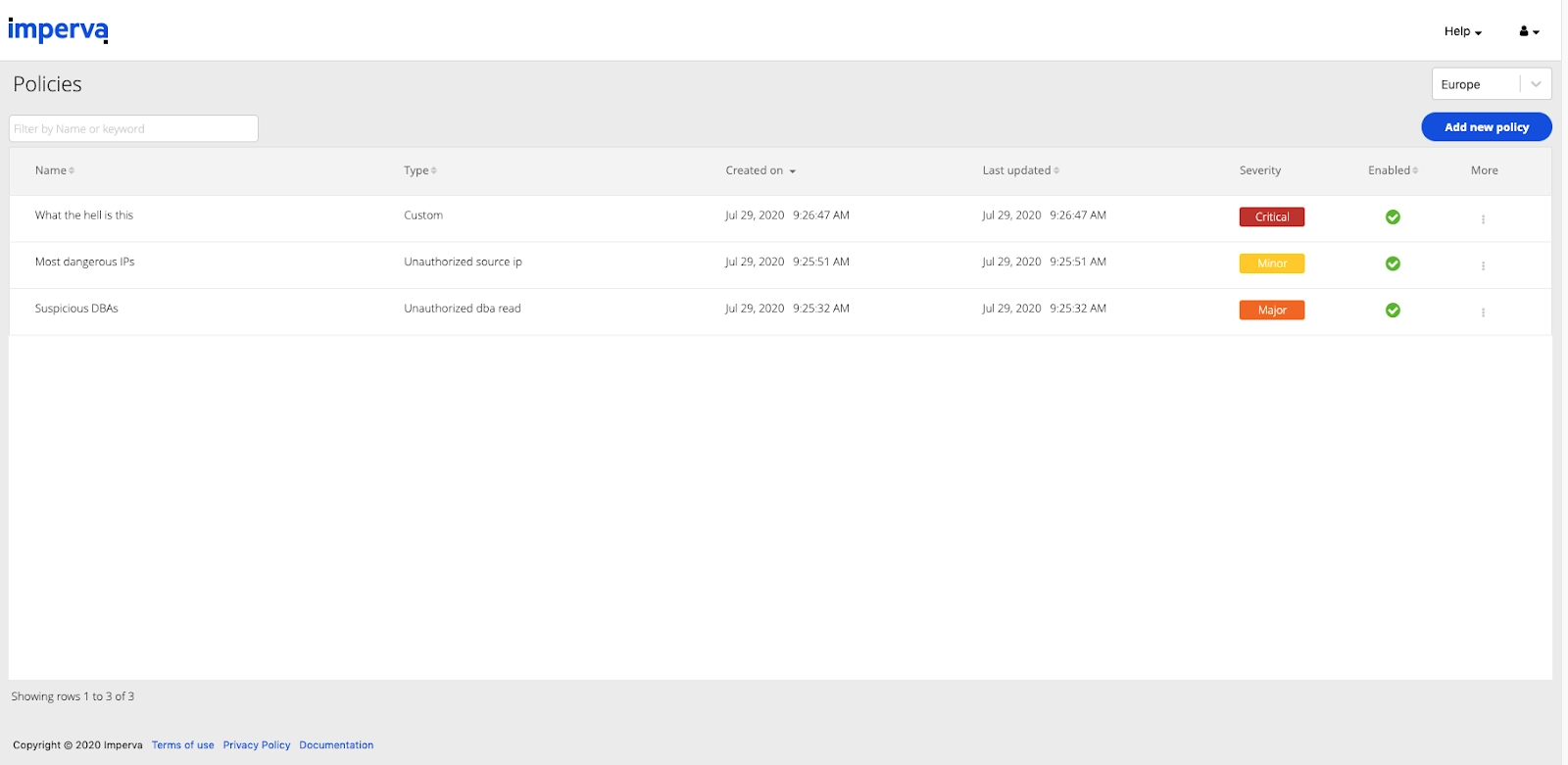The height and width of the screenshot is (765, 1568).
Task: Toggle enabled checkmark for Most dangerous IPs
Action: [1393, 263]
